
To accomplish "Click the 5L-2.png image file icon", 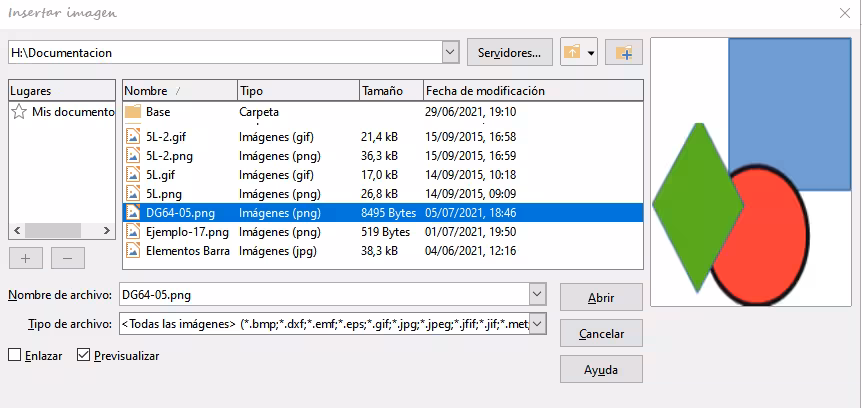I will point(133,156).
